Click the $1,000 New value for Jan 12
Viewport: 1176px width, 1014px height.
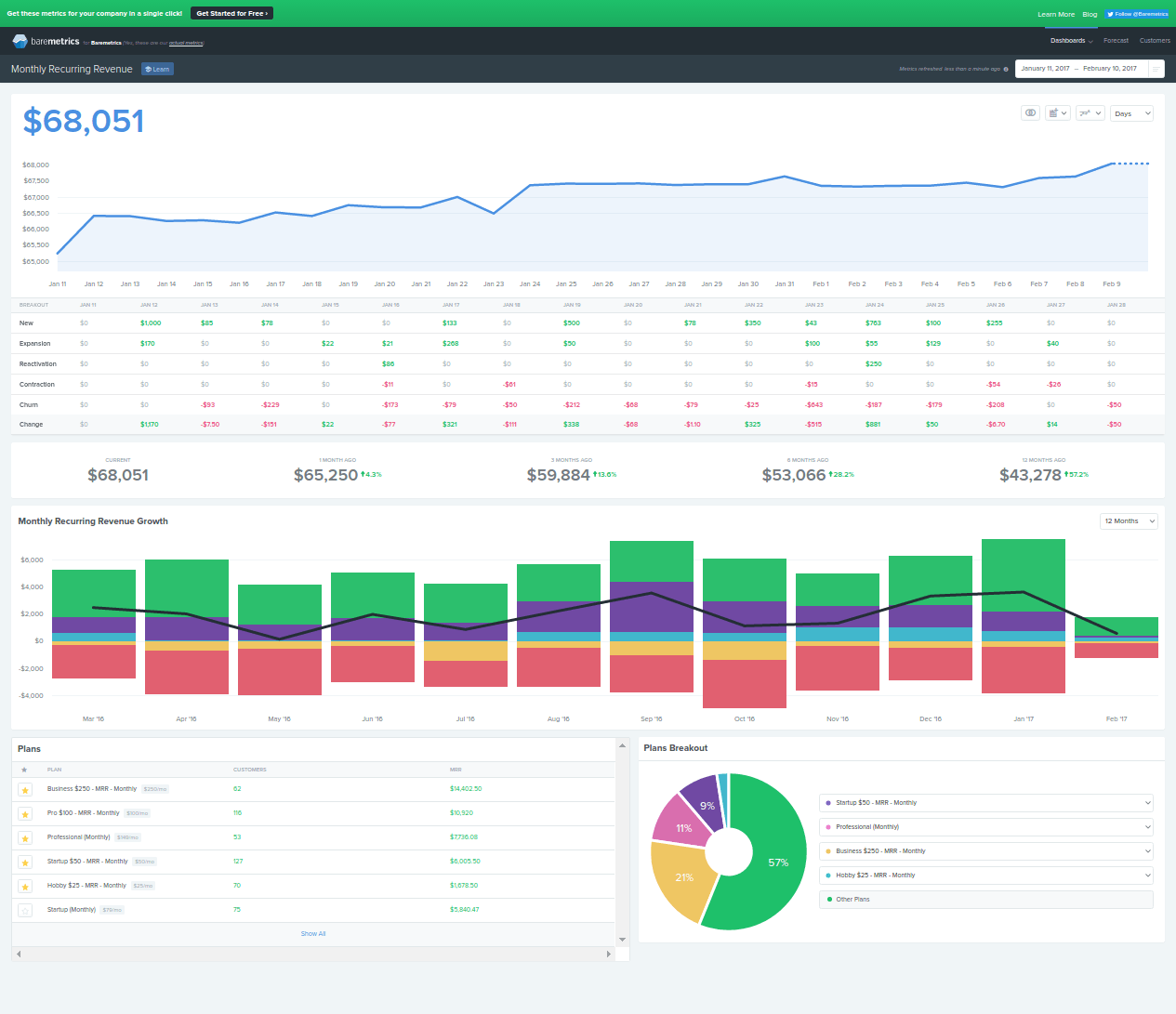point(151,323)
